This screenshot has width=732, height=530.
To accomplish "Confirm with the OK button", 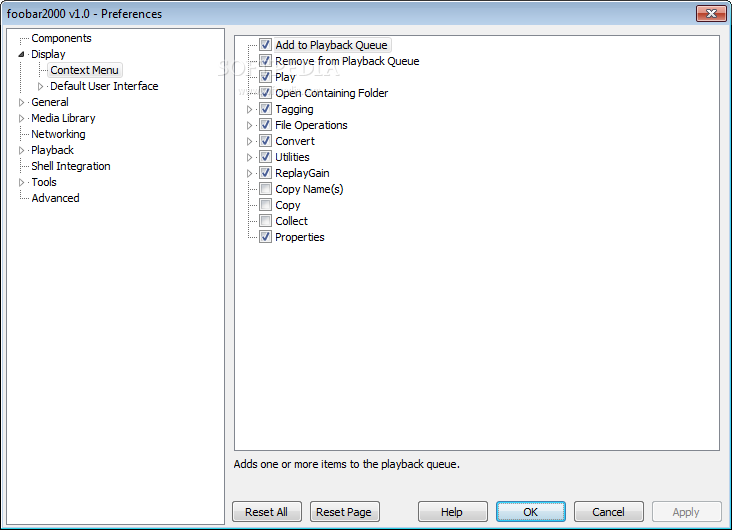I will click(x=530, y=512).
